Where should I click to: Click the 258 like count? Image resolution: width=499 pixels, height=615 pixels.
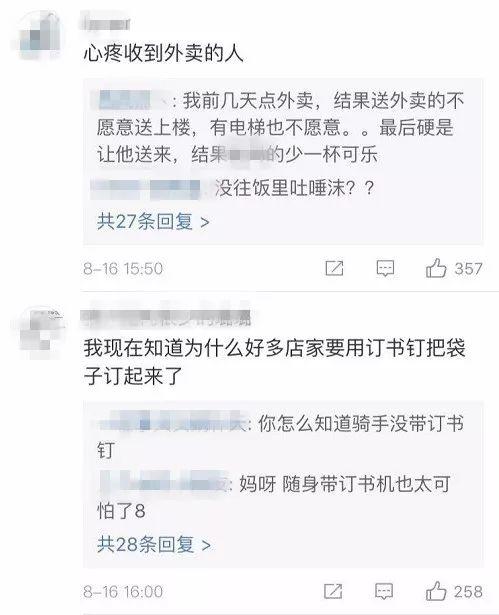pyautogui.click(x=468, y=591)
